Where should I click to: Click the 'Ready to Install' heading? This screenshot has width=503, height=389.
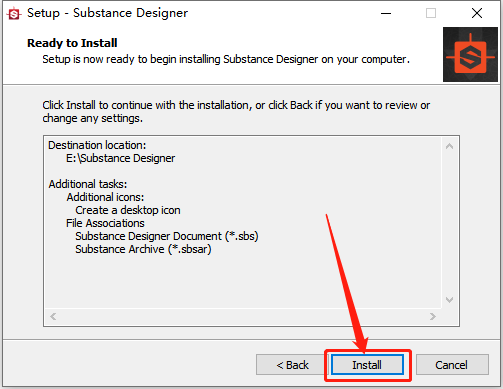[72, 43]
